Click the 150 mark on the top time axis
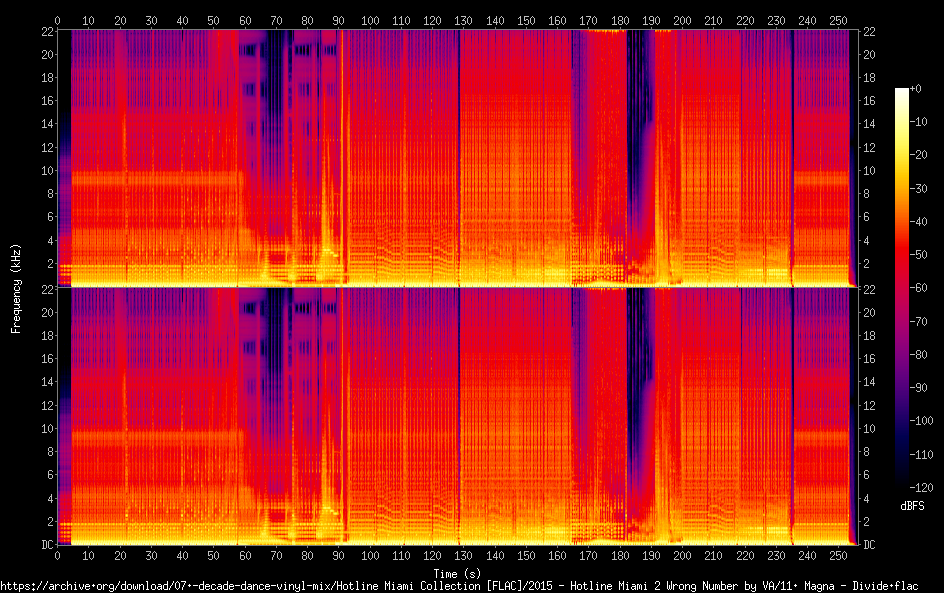 point(526,20)
